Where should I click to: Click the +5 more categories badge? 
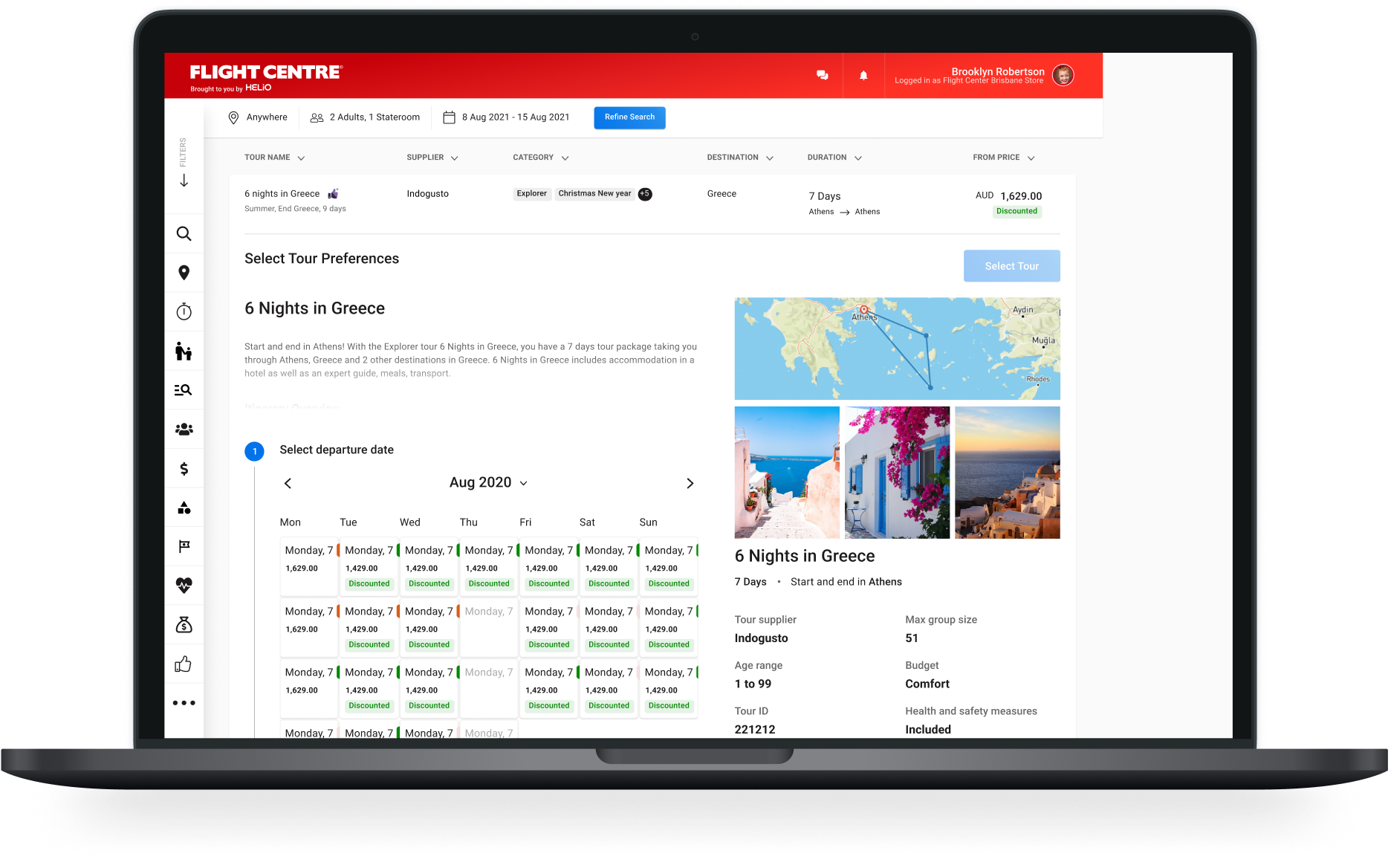click(x=645, y=194)
